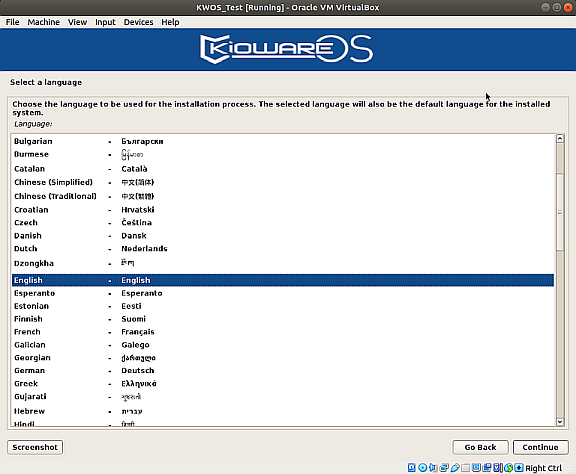576x474 pixels.
Task: Select Esperanto in the language list
Action: 282,293
